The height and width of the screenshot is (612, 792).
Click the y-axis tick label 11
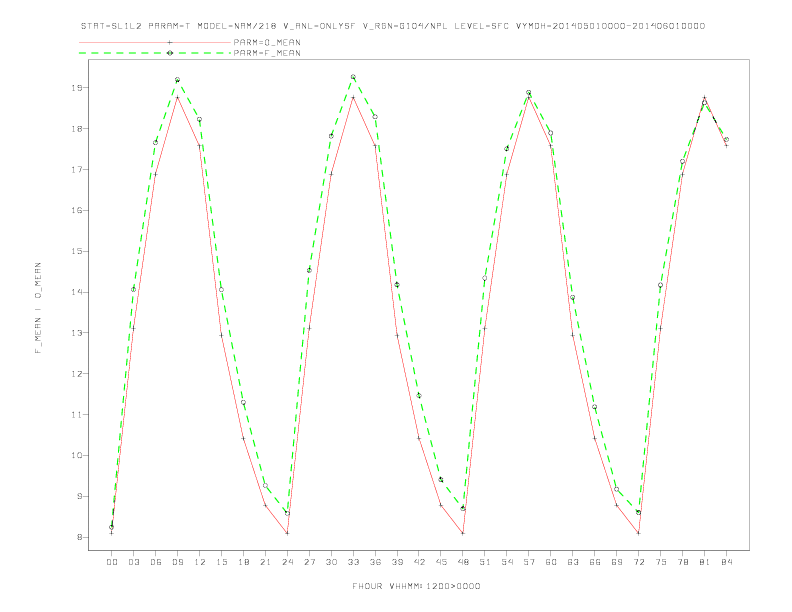77,415
